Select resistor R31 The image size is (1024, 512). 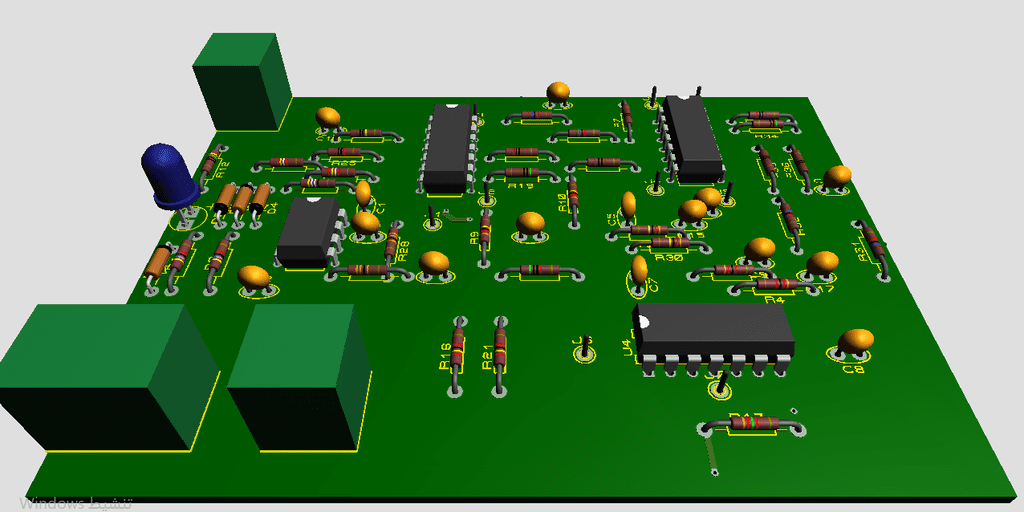tap(873, 247)
